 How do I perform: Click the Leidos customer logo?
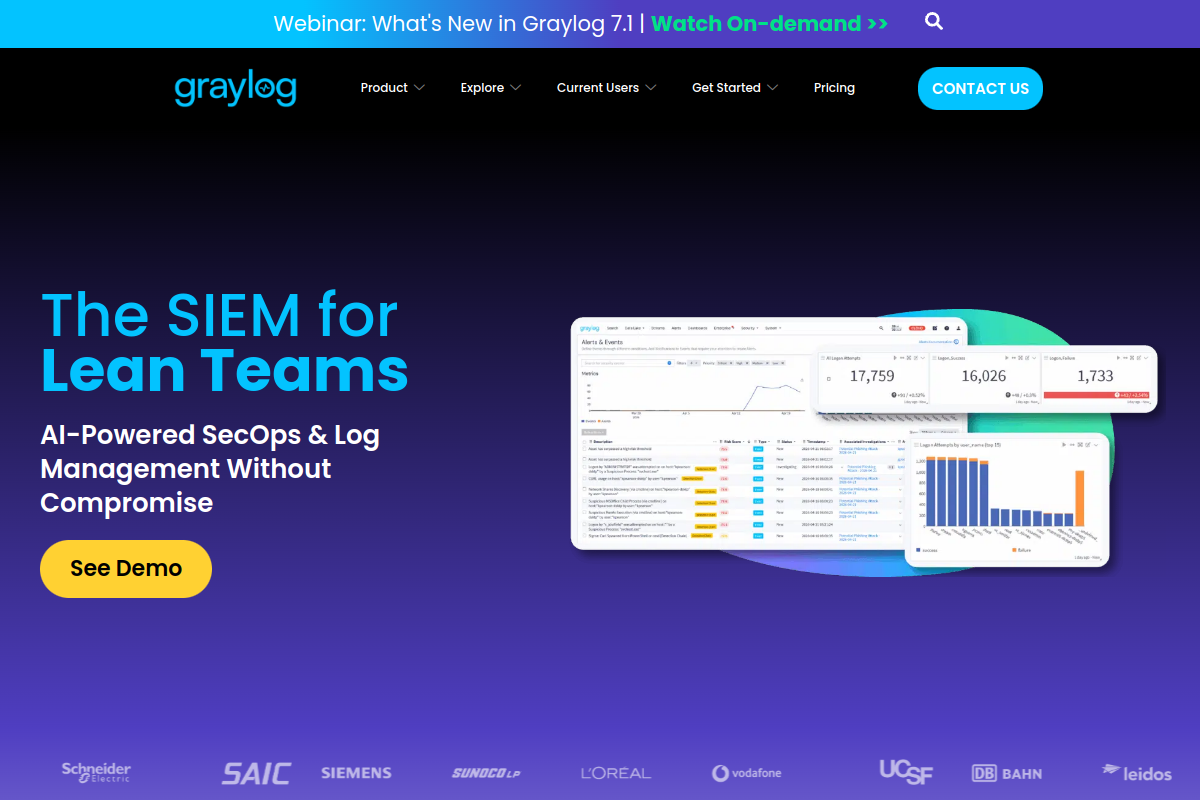pyautogui.click(x=1136, y=772)
